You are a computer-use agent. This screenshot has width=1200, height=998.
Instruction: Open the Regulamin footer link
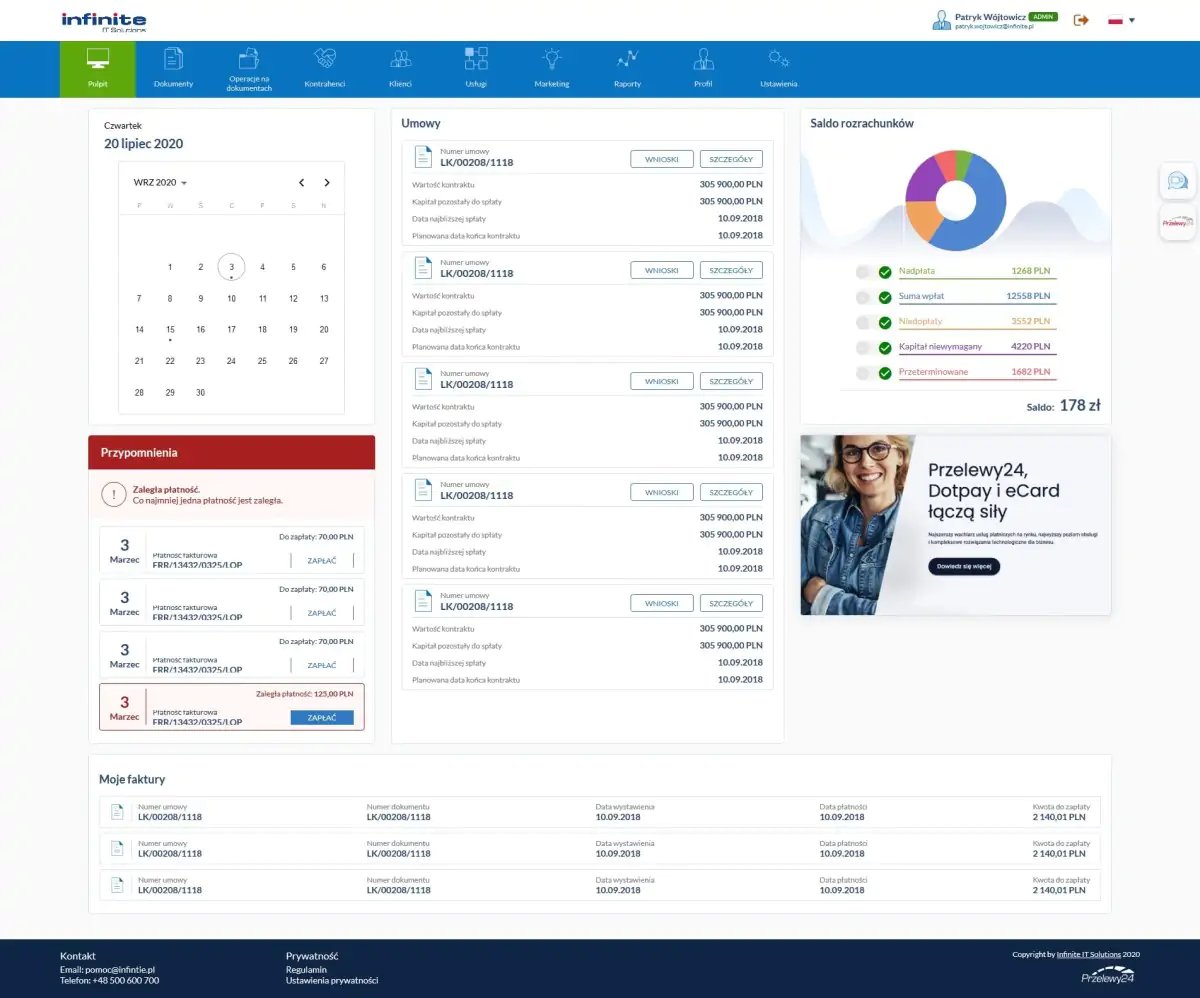click(306, 969)
